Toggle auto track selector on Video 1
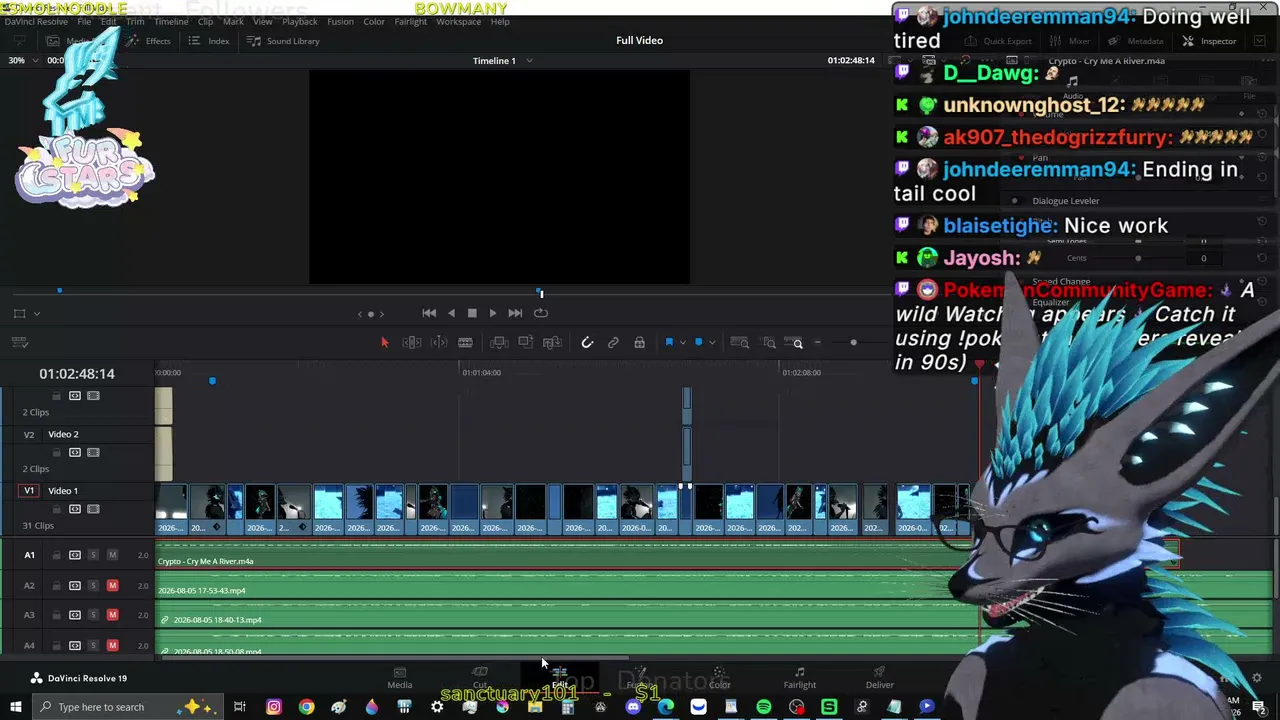 tap(75, 509)
